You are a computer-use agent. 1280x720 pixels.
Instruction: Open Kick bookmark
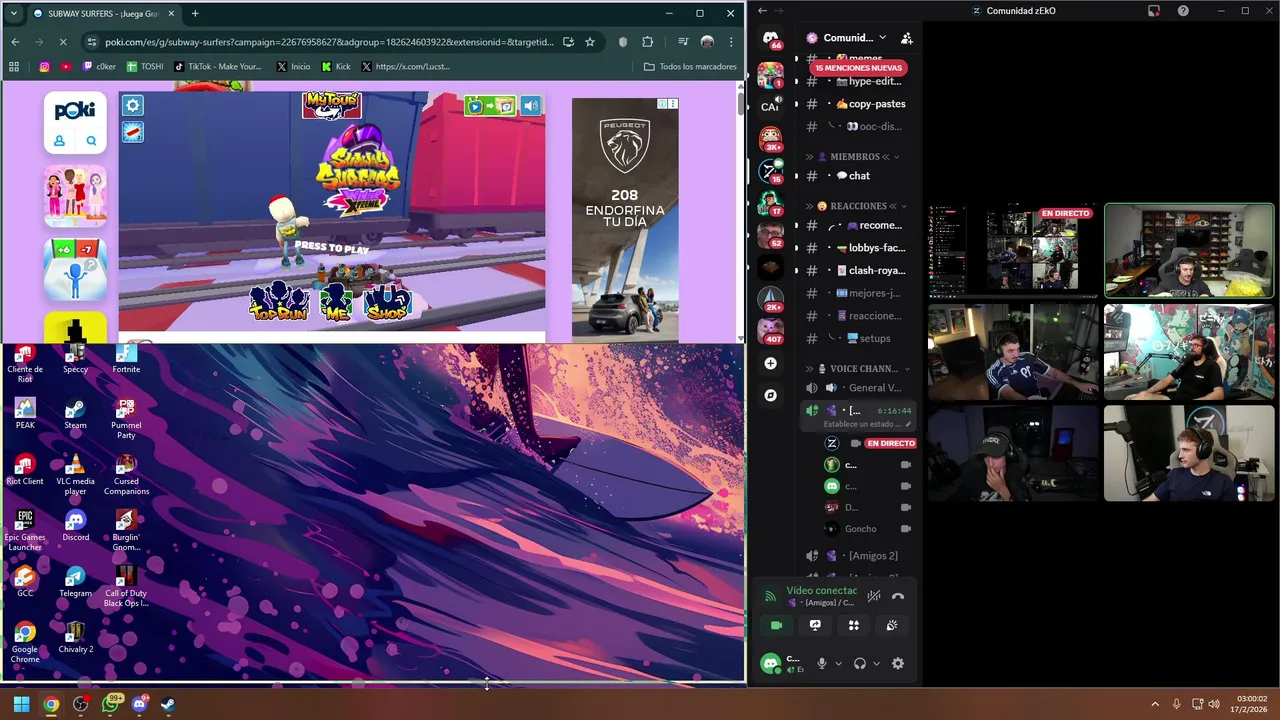pyautogui.click(x=336, y=67)
